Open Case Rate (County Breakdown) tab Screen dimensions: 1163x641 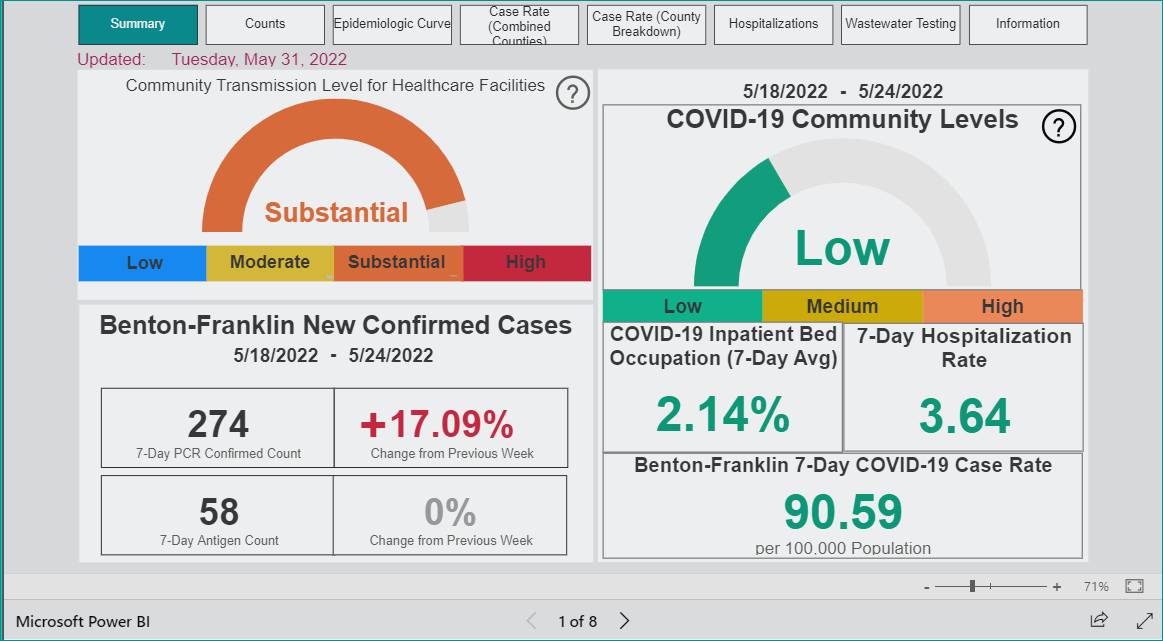pos(646,24)
